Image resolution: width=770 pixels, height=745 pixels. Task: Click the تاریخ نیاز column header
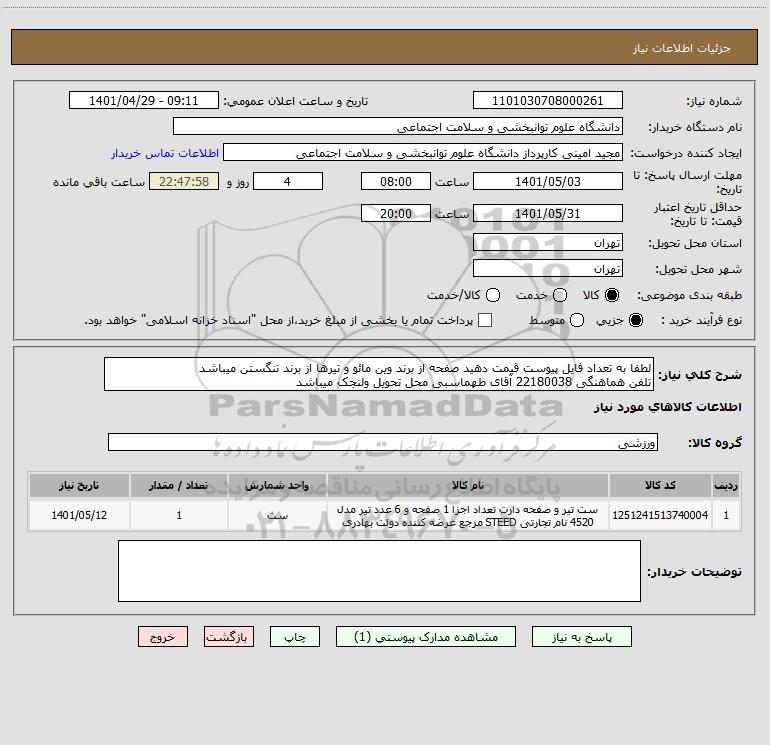[x=79, y=485]
